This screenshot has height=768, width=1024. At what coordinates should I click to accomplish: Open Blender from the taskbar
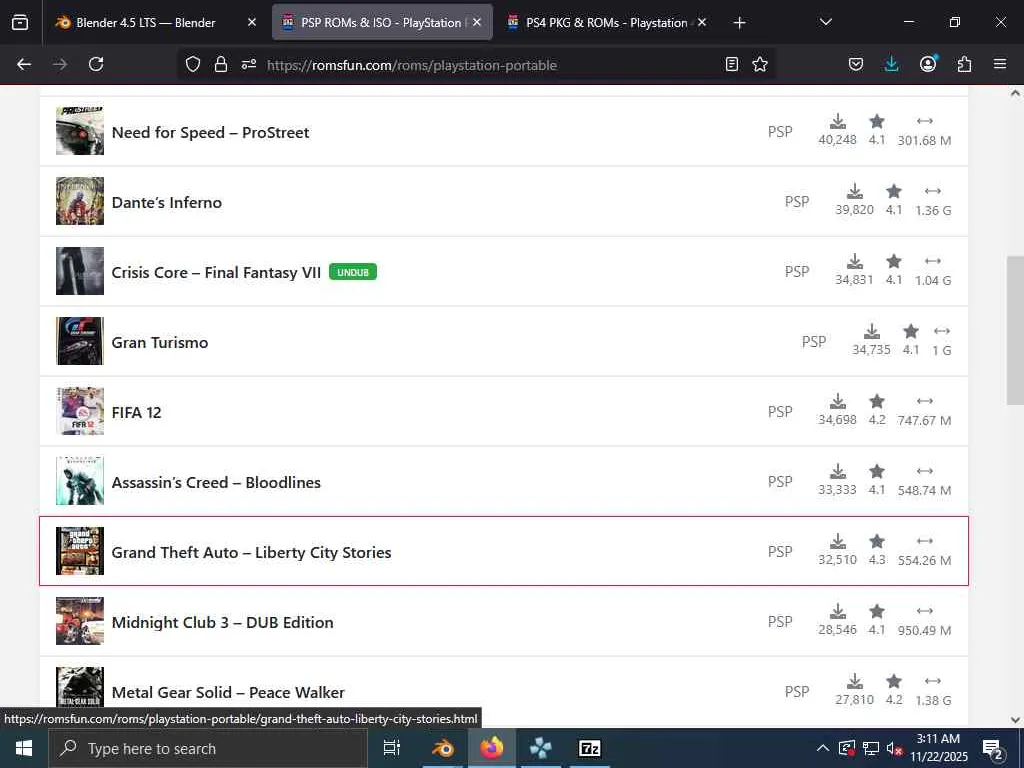[443, 748]
